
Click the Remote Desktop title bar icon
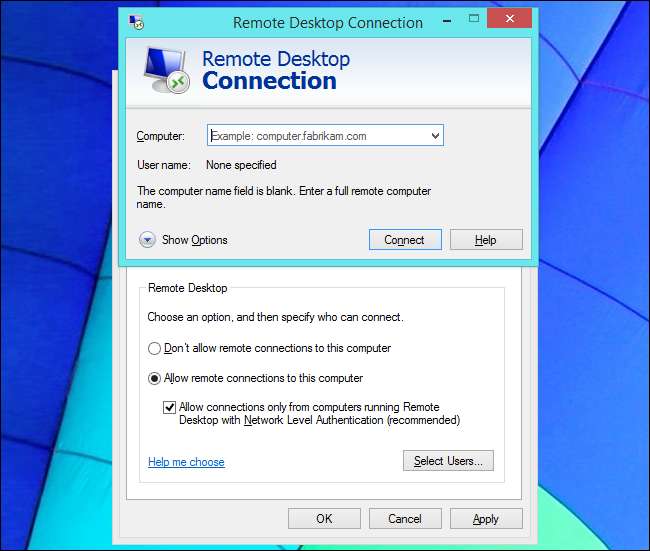tap(136, 22)
